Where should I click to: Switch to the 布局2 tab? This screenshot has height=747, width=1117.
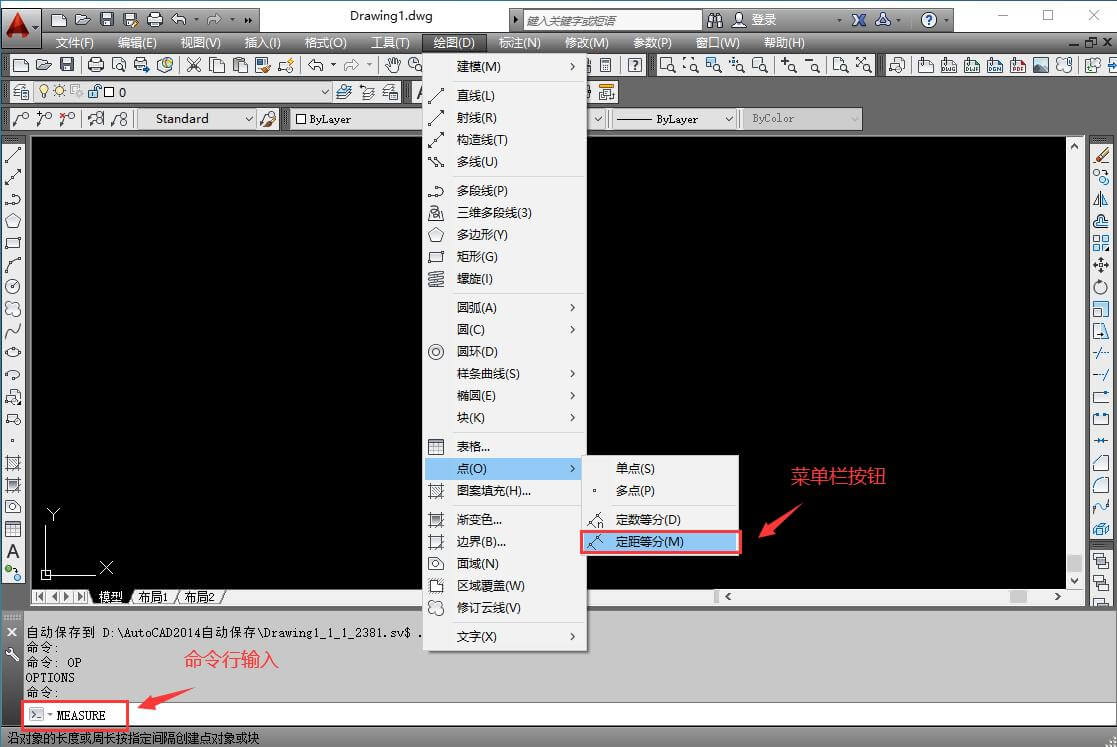pyautogui.click(x=199, y=597)
